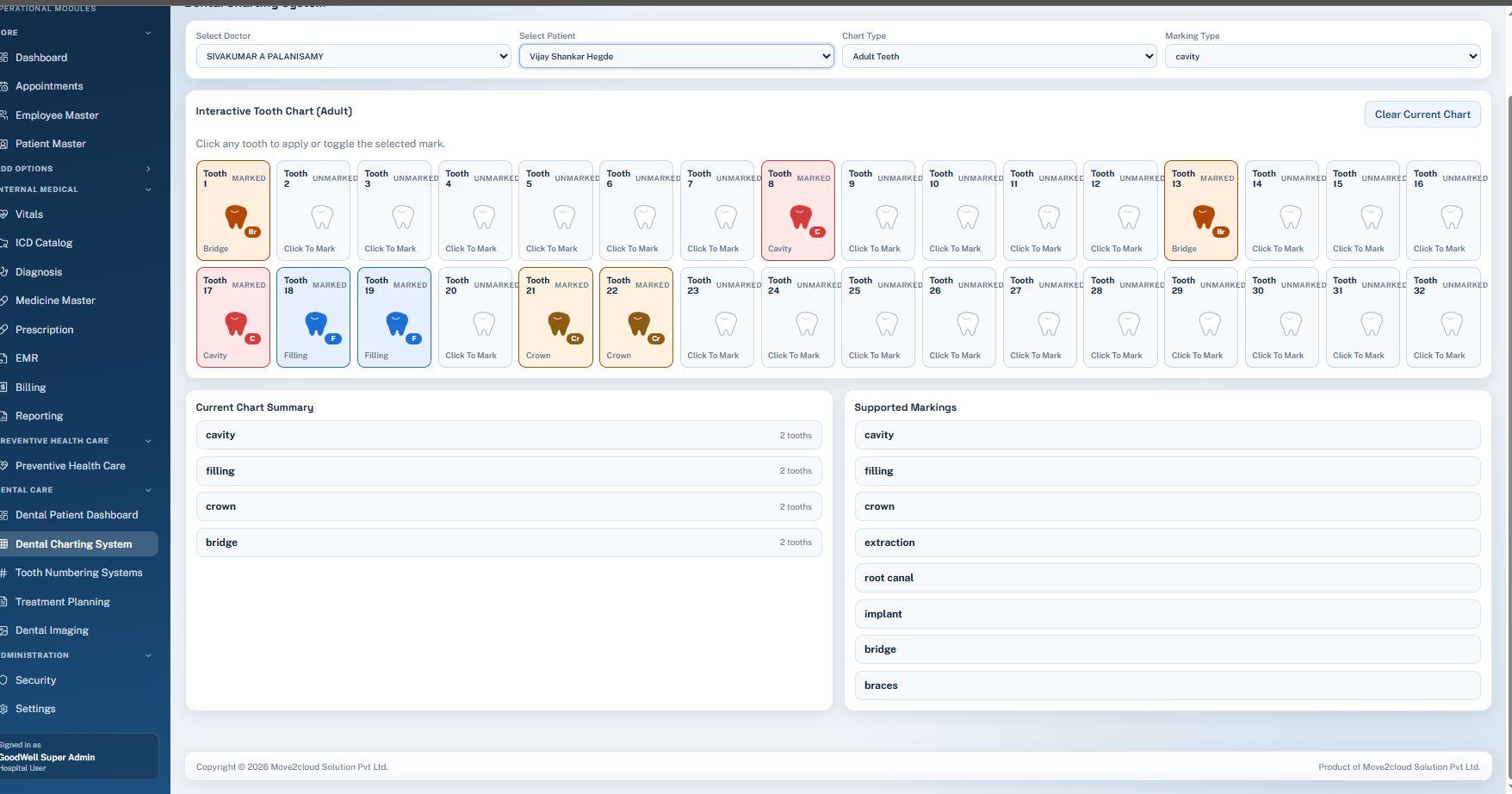Click the brown crown icon on Tooth 21

tap(559, 324)
